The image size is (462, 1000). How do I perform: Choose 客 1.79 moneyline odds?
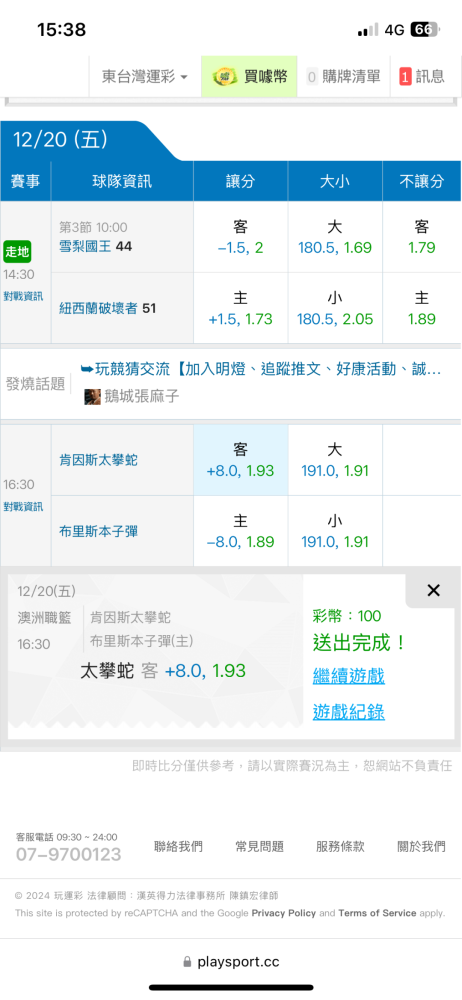click(422, 237)
